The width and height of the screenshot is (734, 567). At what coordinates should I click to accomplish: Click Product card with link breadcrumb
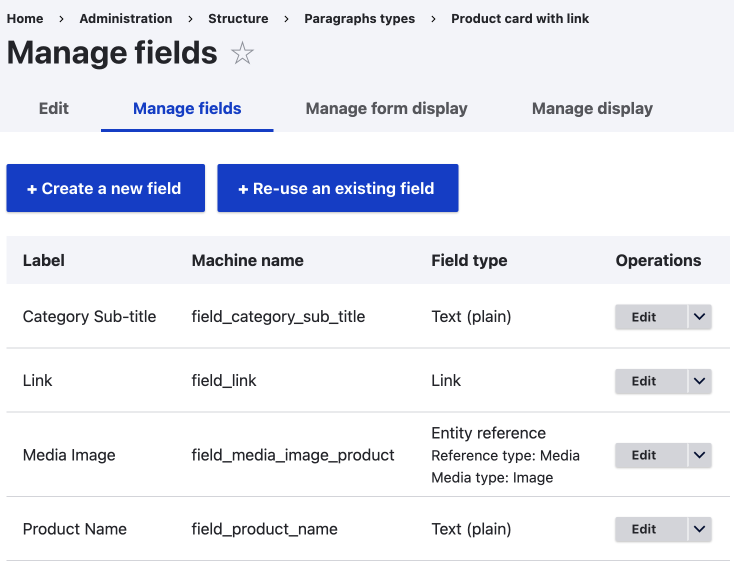tap(520, 18)
